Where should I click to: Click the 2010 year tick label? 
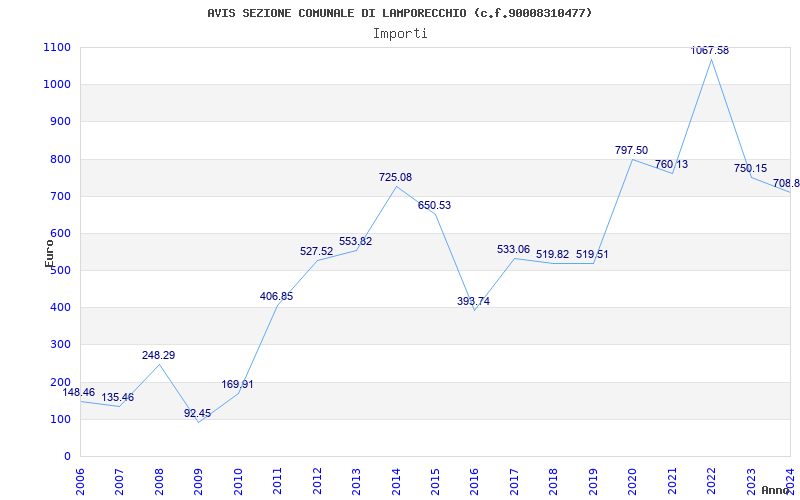pyautogui.click(x=238, y=482)
